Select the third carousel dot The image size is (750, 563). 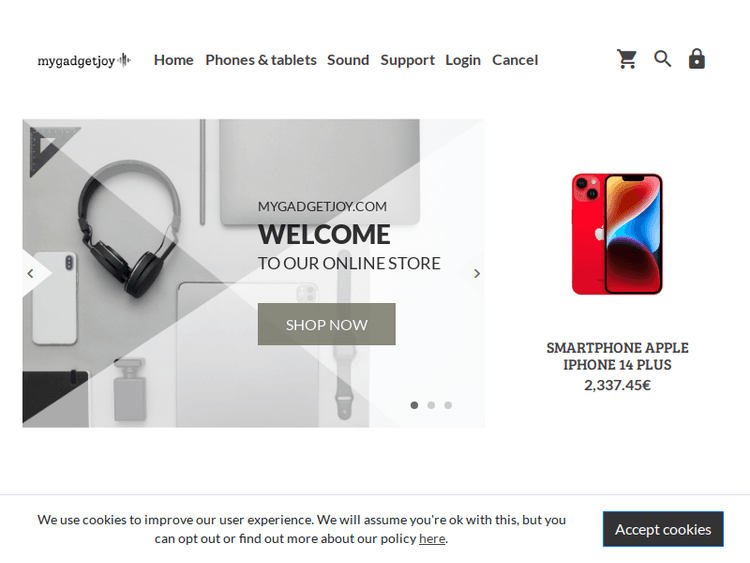point(448,405)
